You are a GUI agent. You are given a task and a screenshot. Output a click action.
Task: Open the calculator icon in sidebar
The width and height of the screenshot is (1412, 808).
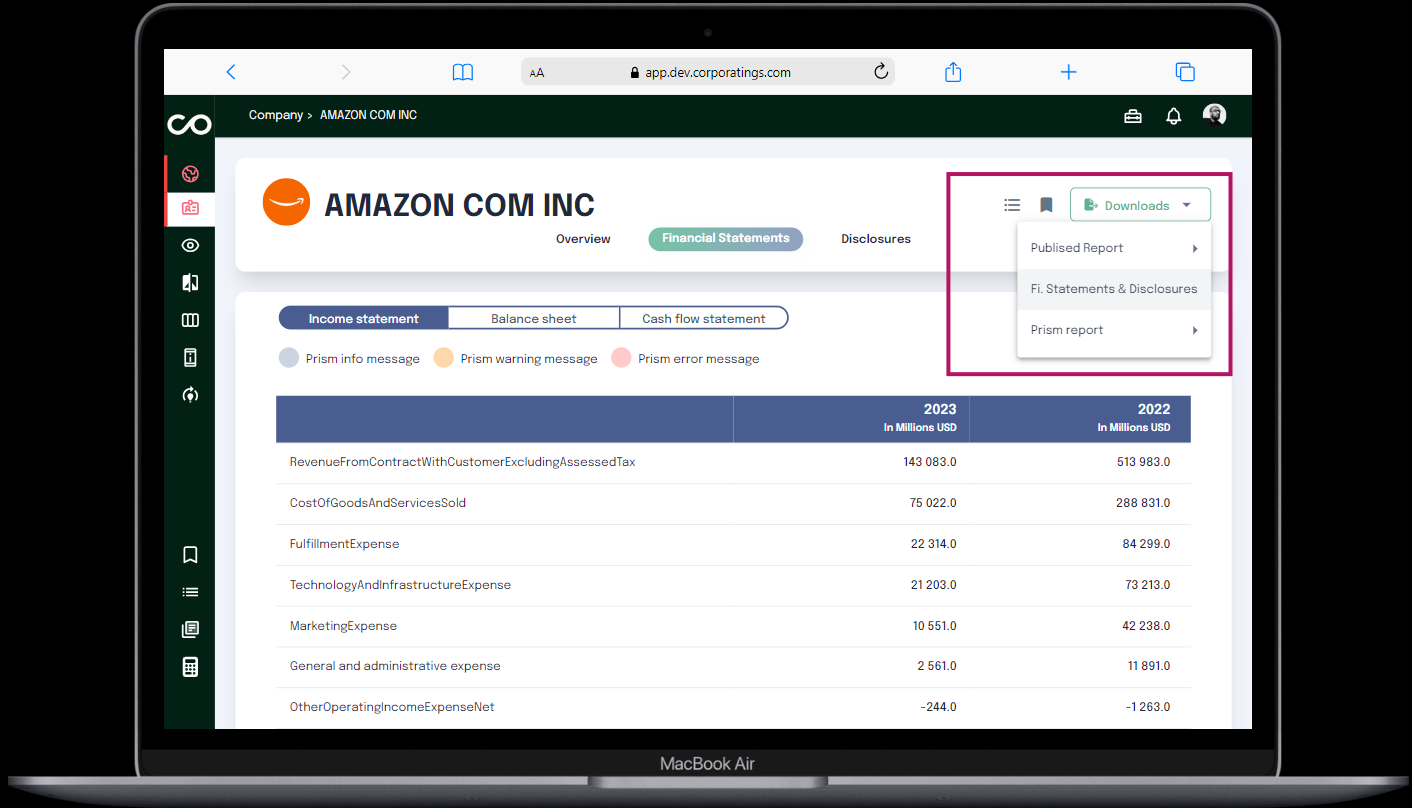(190, 667)
